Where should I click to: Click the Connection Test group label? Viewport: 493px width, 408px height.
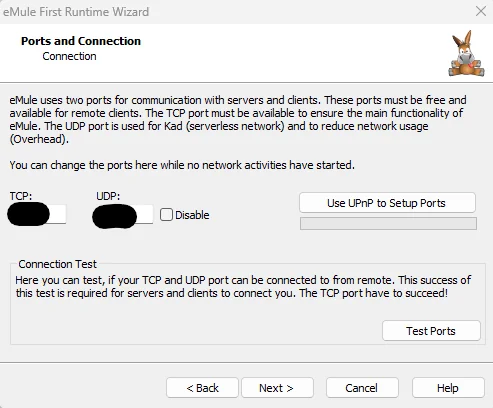57,264
